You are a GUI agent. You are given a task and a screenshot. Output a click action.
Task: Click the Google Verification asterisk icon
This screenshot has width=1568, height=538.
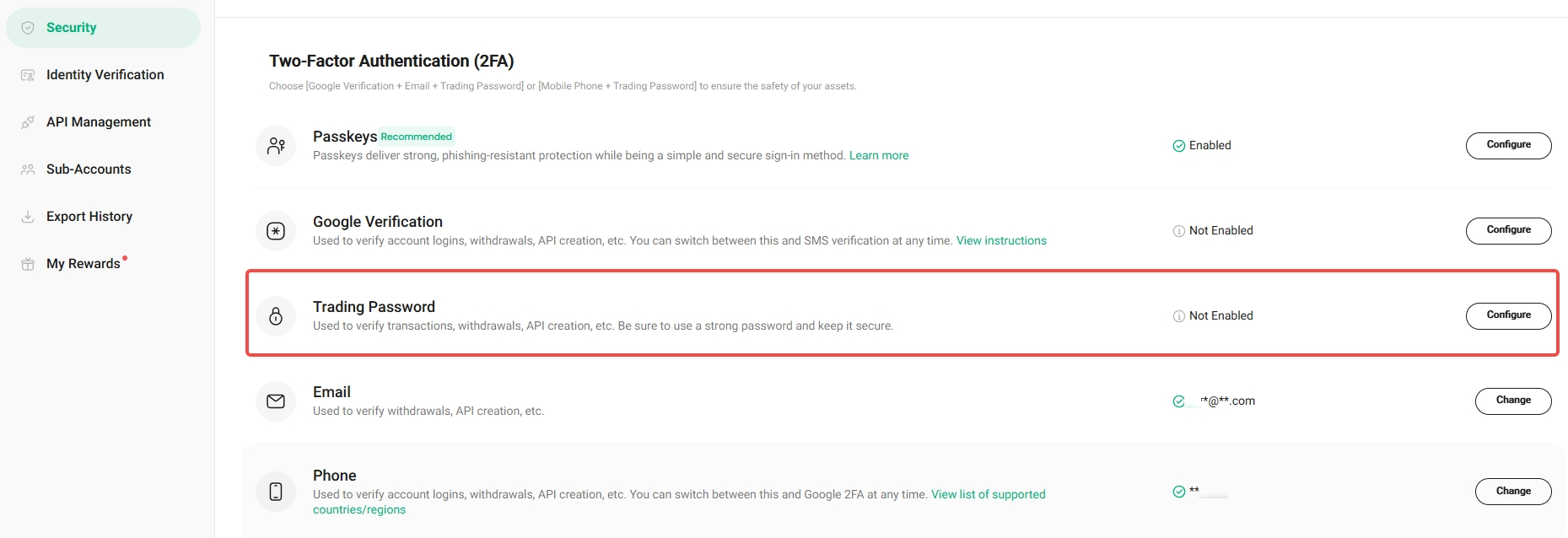tap(276, 231)
